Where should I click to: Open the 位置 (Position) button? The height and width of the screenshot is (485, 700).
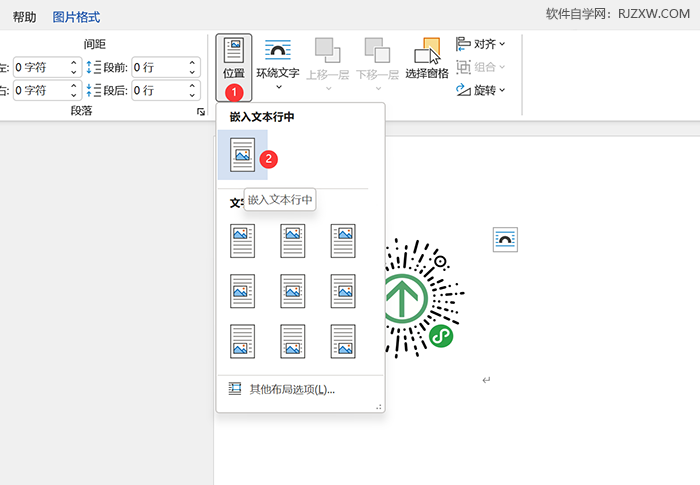click(234, 67)
